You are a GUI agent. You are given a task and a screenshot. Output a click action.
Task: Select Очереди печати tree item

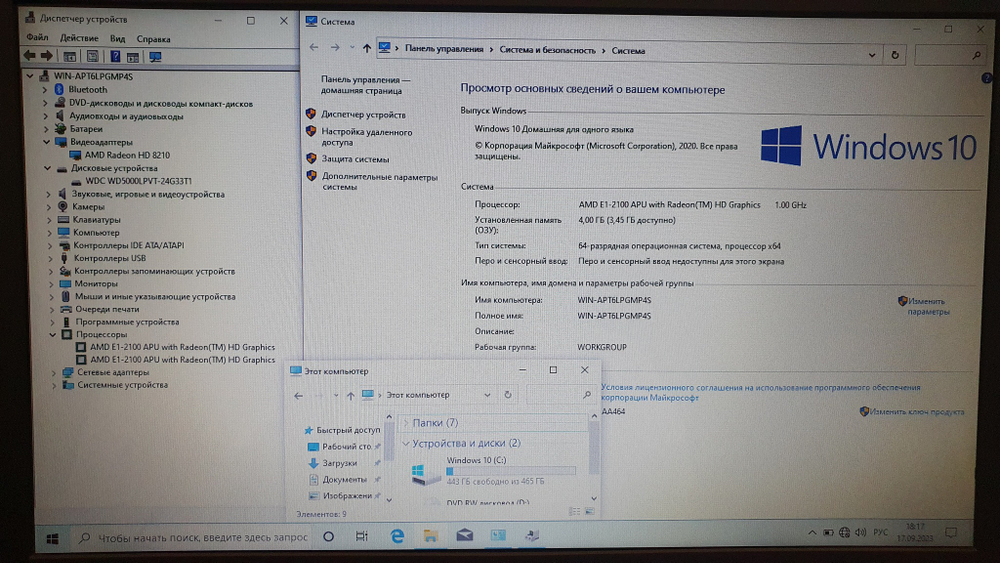(x=107, y=309)
